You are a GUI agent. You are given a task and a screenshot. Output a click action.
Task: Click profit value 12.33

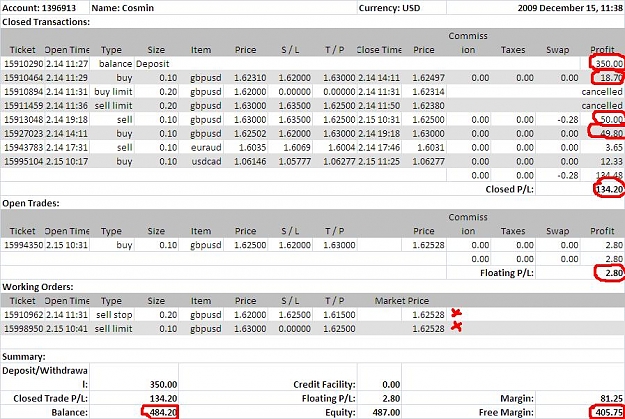click(x=612, y=161)
